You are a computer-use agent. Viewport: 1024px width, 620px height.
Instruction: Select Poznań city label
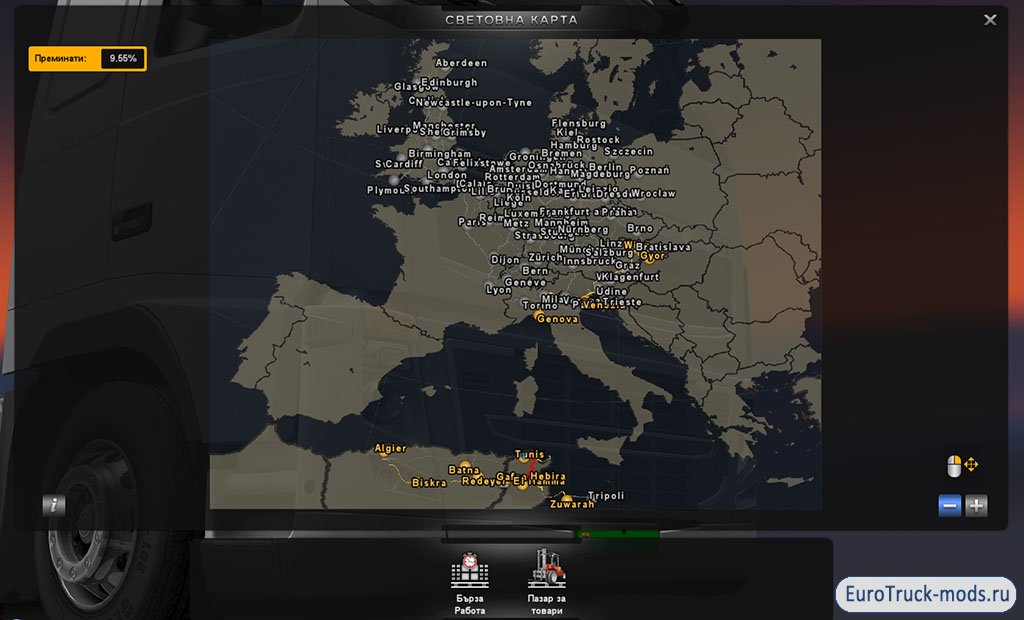[x=649, y=170]
